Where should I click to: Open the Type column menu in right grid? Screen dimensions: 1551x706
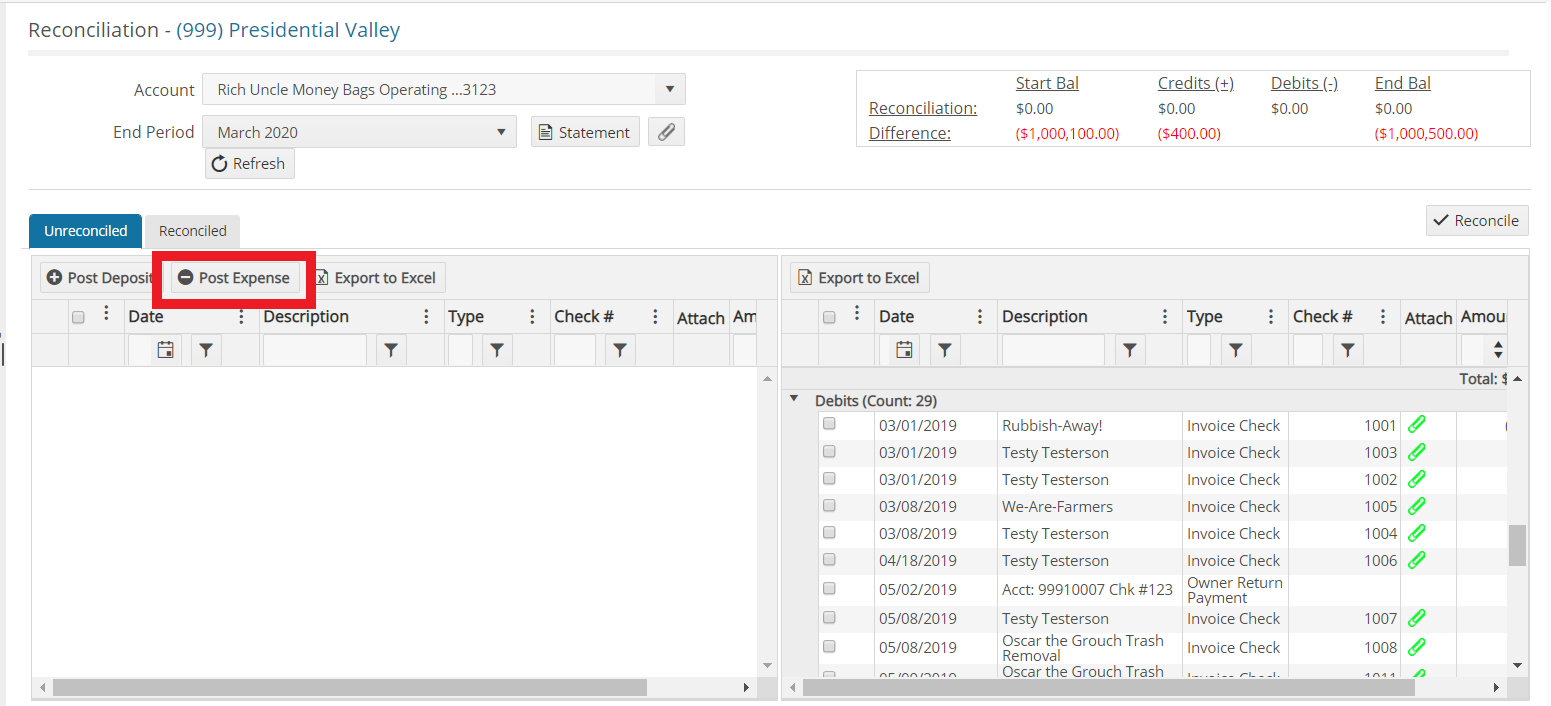(1271, 316)
